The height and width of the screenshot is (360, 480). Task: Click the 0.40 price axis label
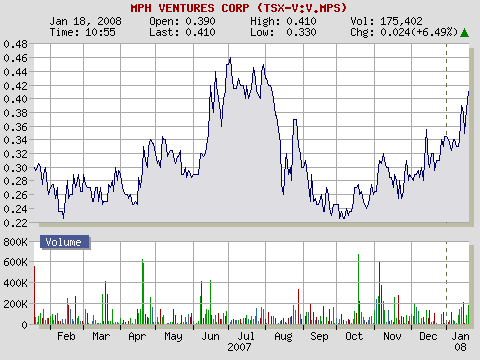coord(15,99)
